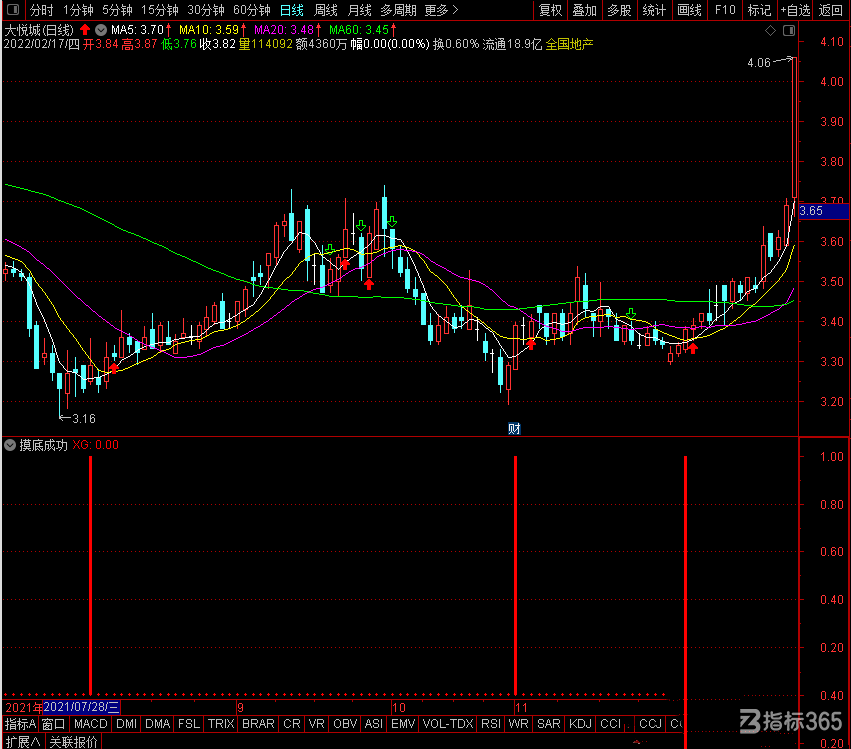Click the 全国地产 sector link
Screen dimensions: 851x749
click(569, 45)
